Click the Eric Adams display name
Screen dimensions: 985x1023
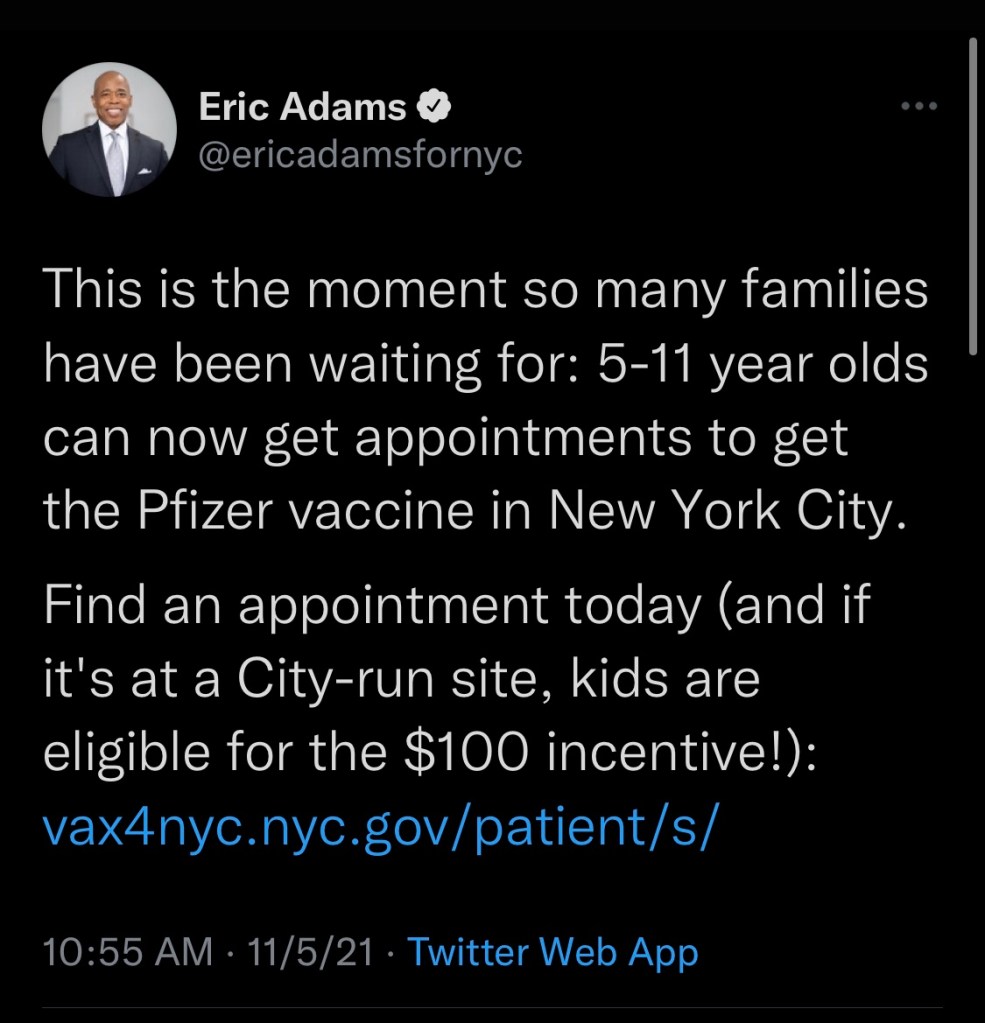tap(303, 107)
